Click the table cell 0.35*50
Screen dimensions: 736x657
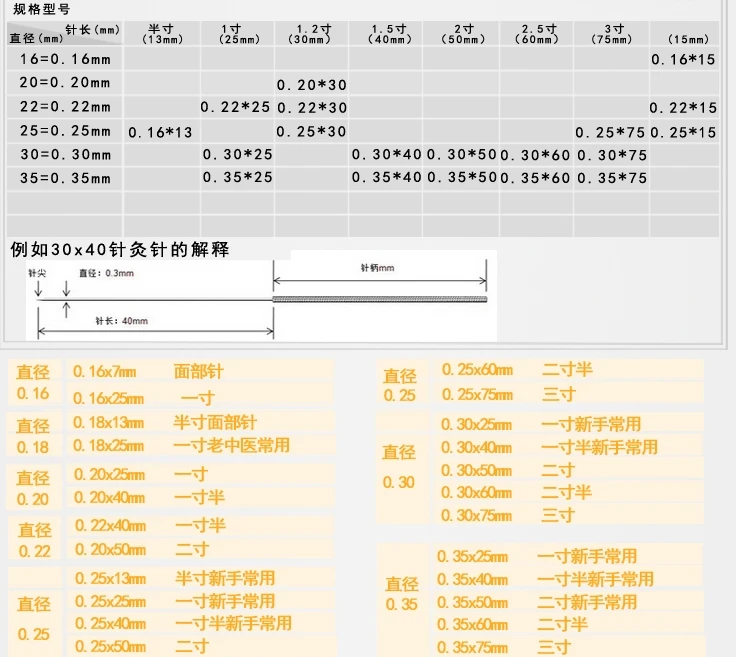pyautogui.click(x=462, y=177)
